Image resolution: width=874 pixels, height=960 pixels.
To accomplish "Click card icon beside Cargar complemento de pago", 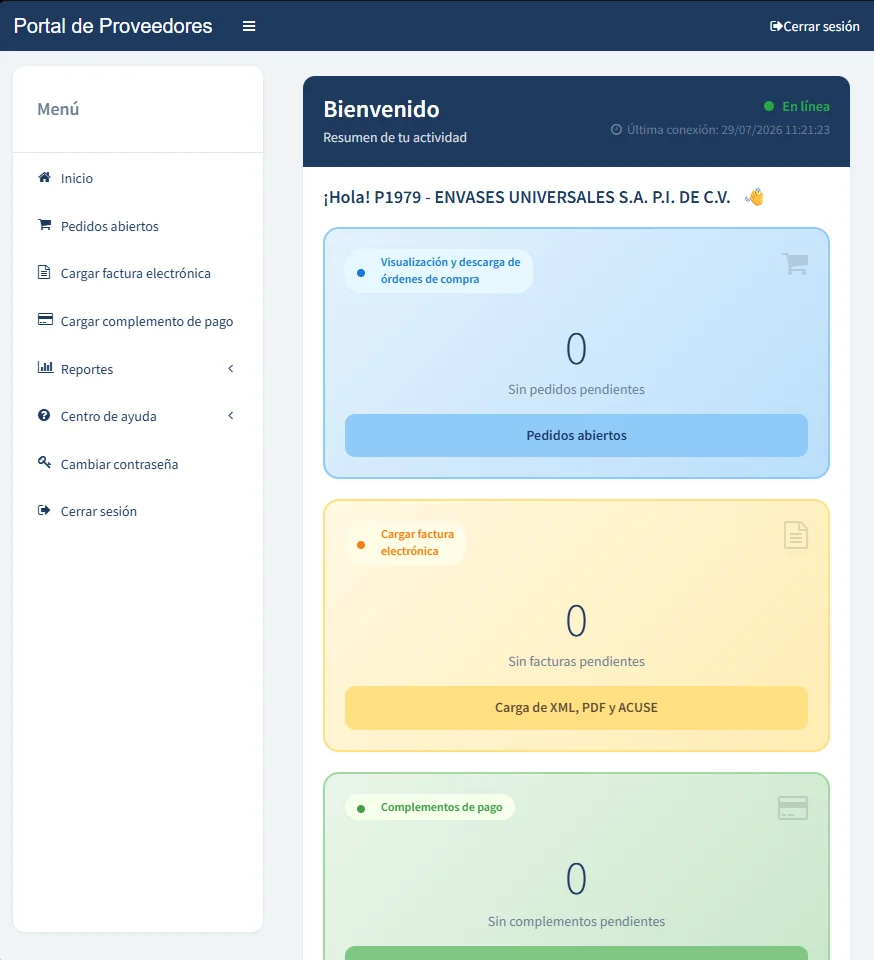I will point(45,320).
